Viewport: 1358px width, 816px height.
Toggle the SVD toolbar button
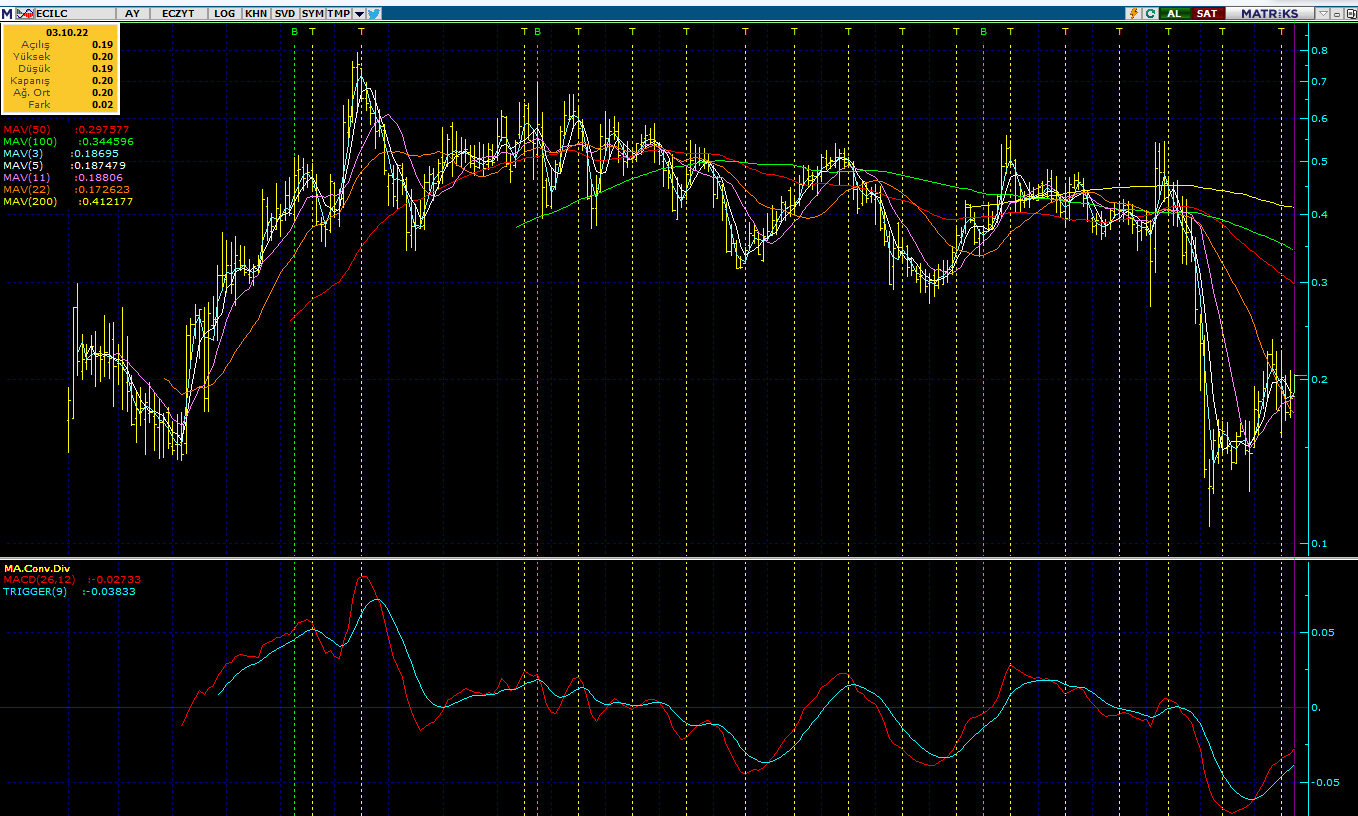tap(285, 14)
